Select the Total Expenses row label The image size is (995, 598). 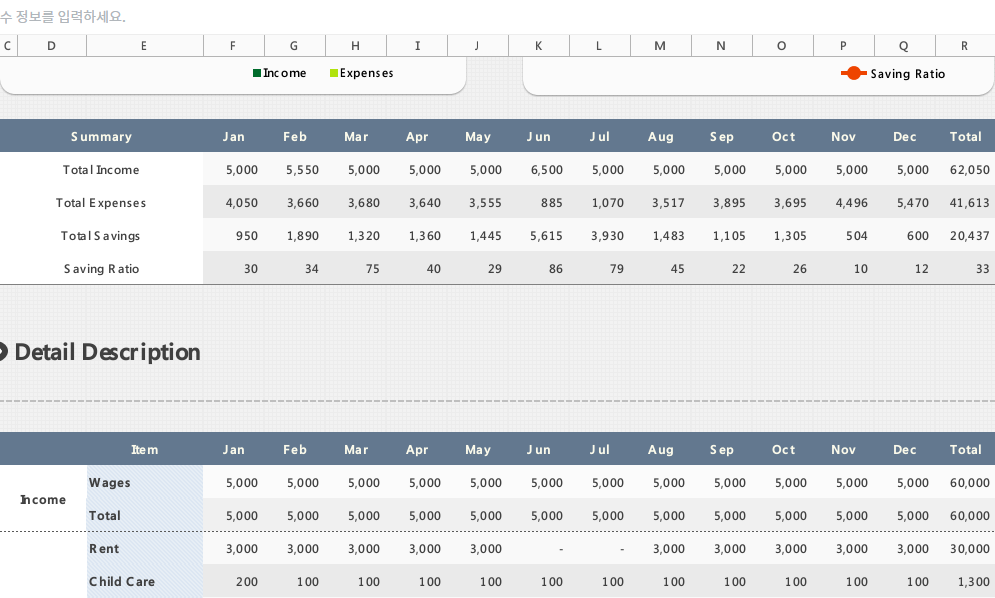(102, 203)
